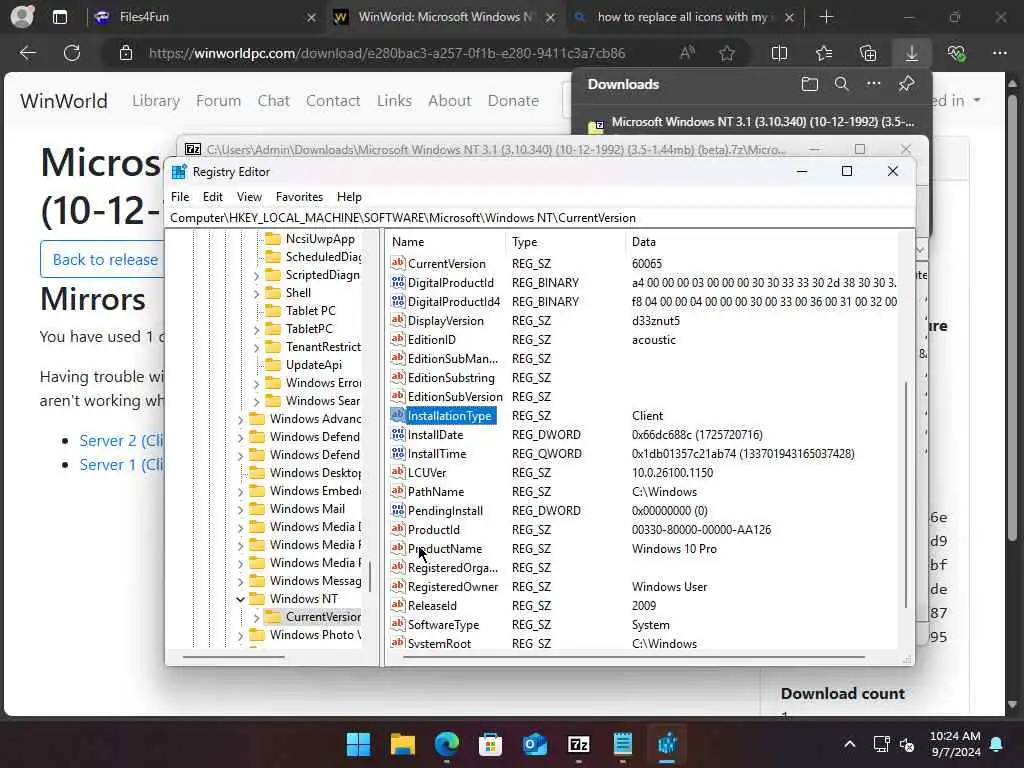Refresh the WinWorld page
Image resolution: width=1024 pixels, height=768 pixels.
(x=72, y=53)
